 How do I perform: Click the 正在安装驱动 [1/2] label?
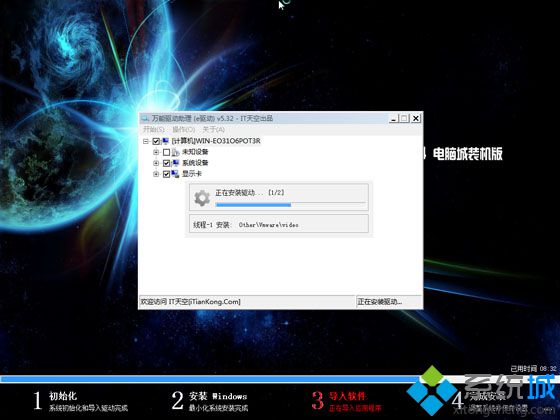coord(250,192)
